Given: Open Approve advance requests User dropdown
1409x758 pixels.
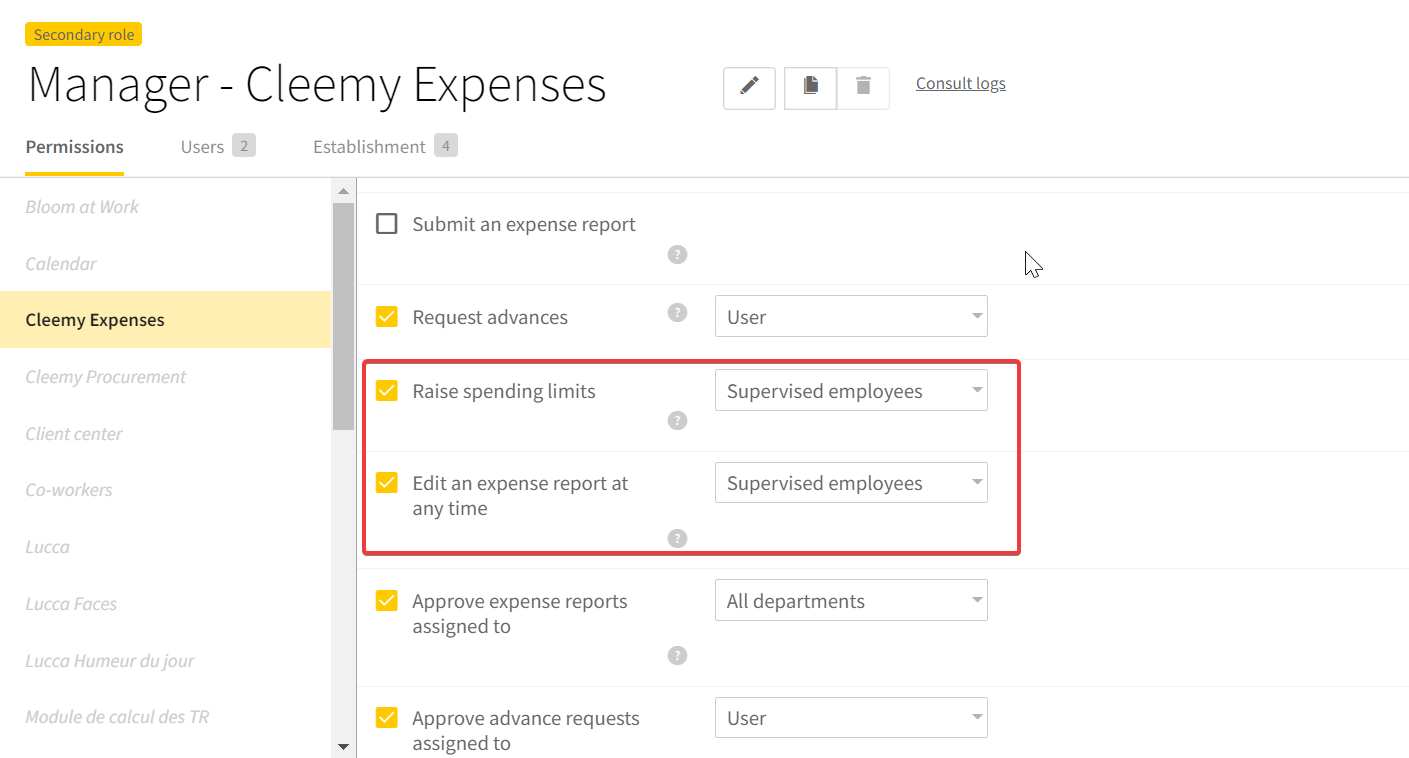Looking at the screenshot, I should (x=851, y=717).
